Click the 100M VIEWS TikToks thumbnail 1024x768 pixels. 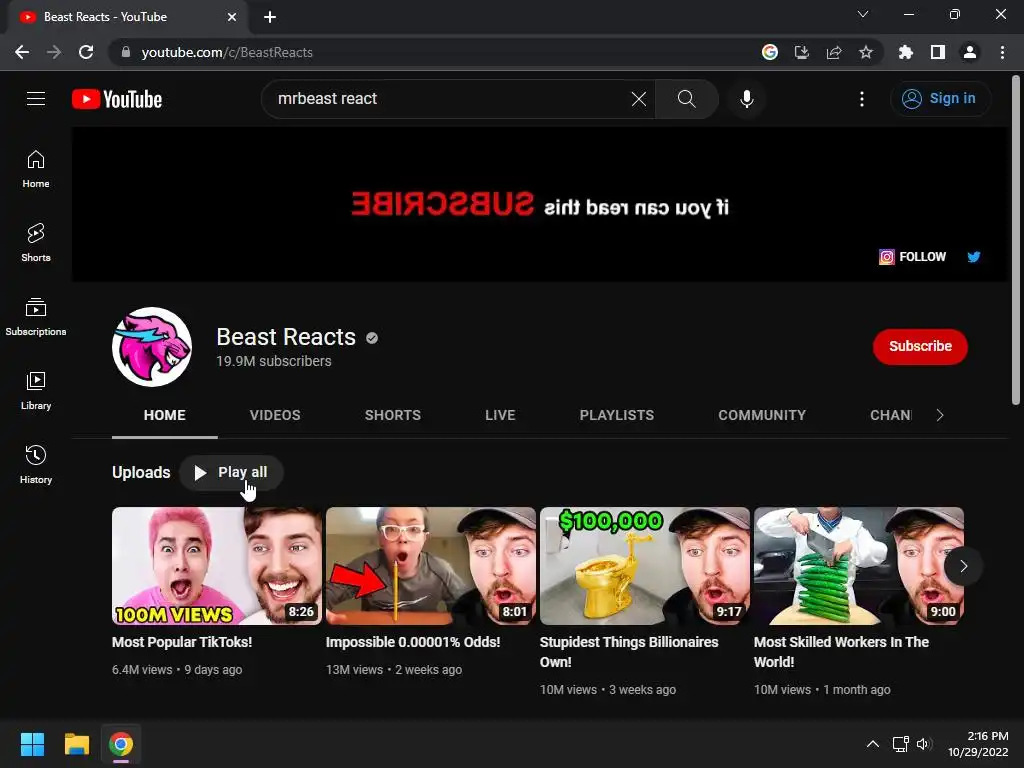pyautogui.click(x=217, y=566)
